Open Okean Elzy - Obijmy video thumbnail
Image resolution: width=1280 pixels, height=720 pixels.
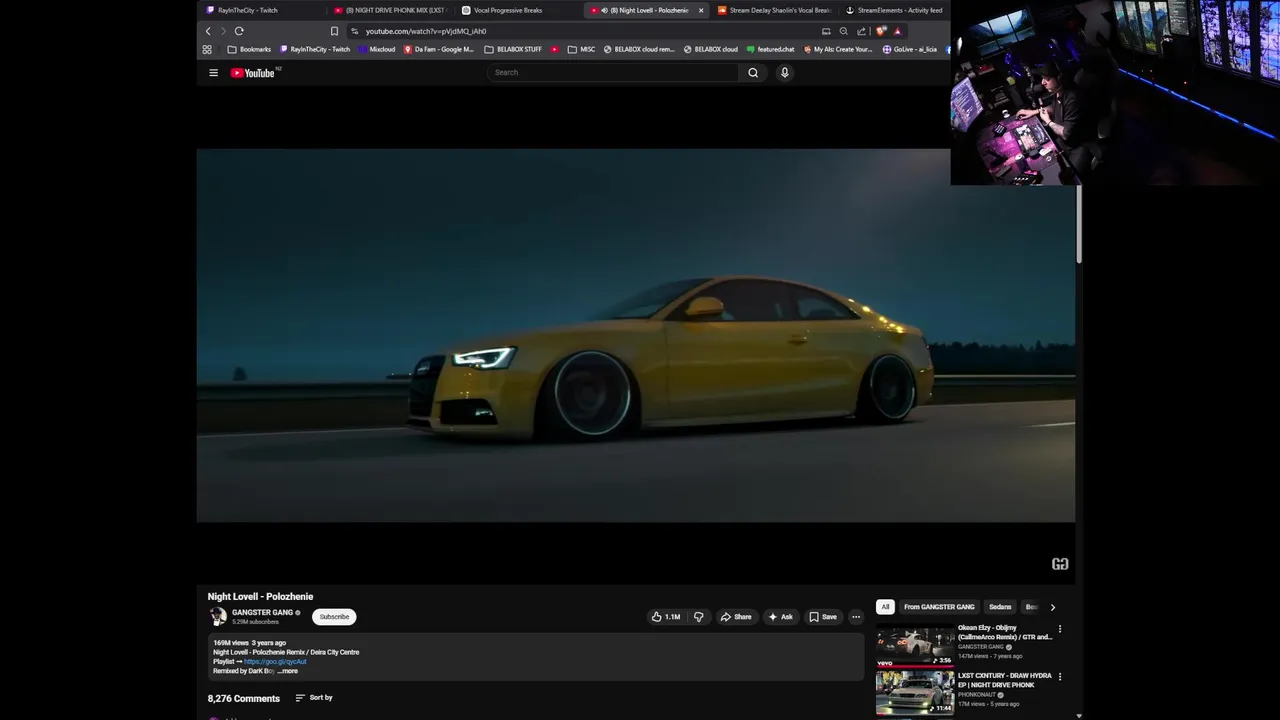coord(915,646)
